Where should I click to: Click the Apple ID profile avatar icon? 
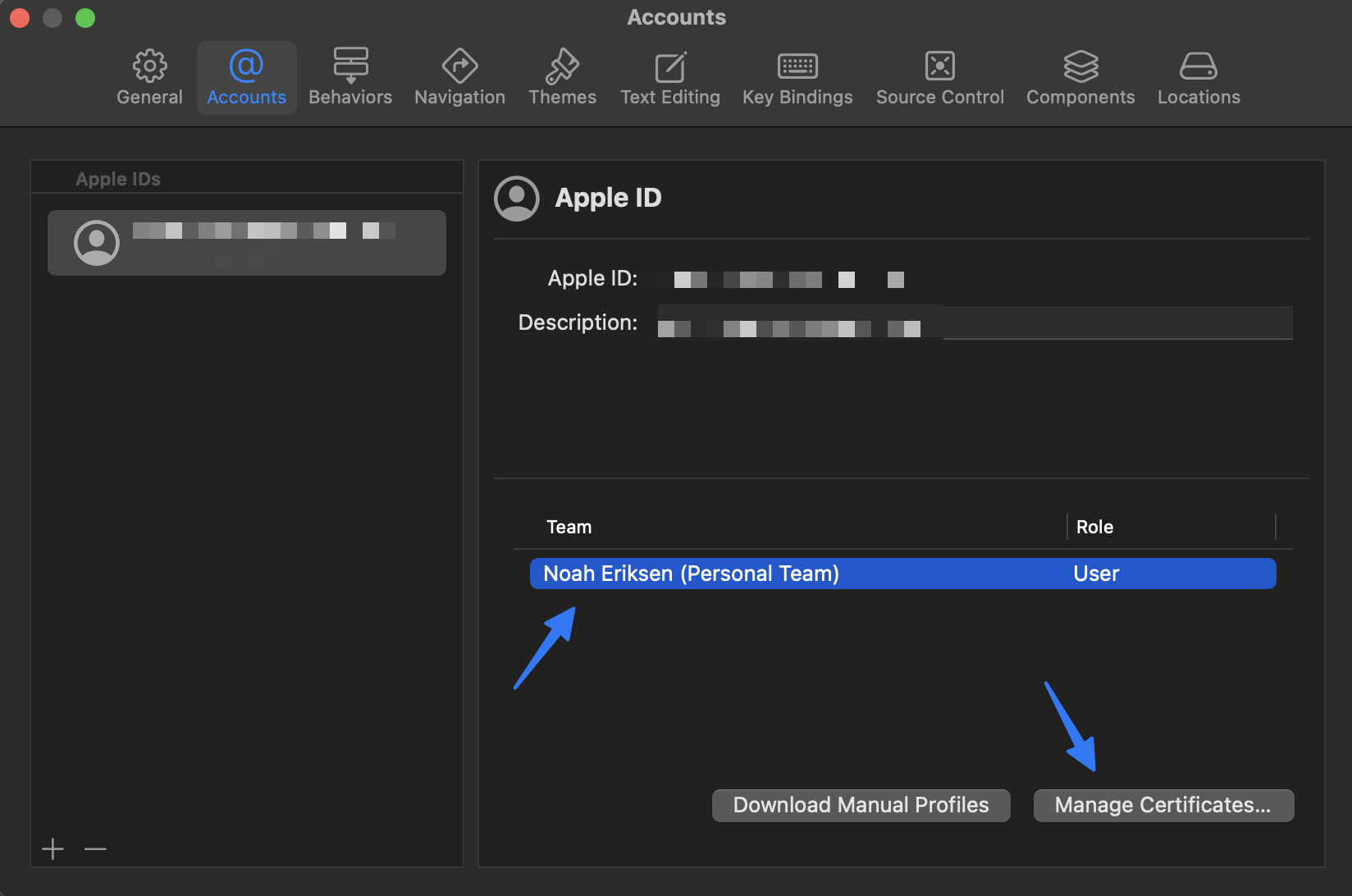[x=517, y=199]
